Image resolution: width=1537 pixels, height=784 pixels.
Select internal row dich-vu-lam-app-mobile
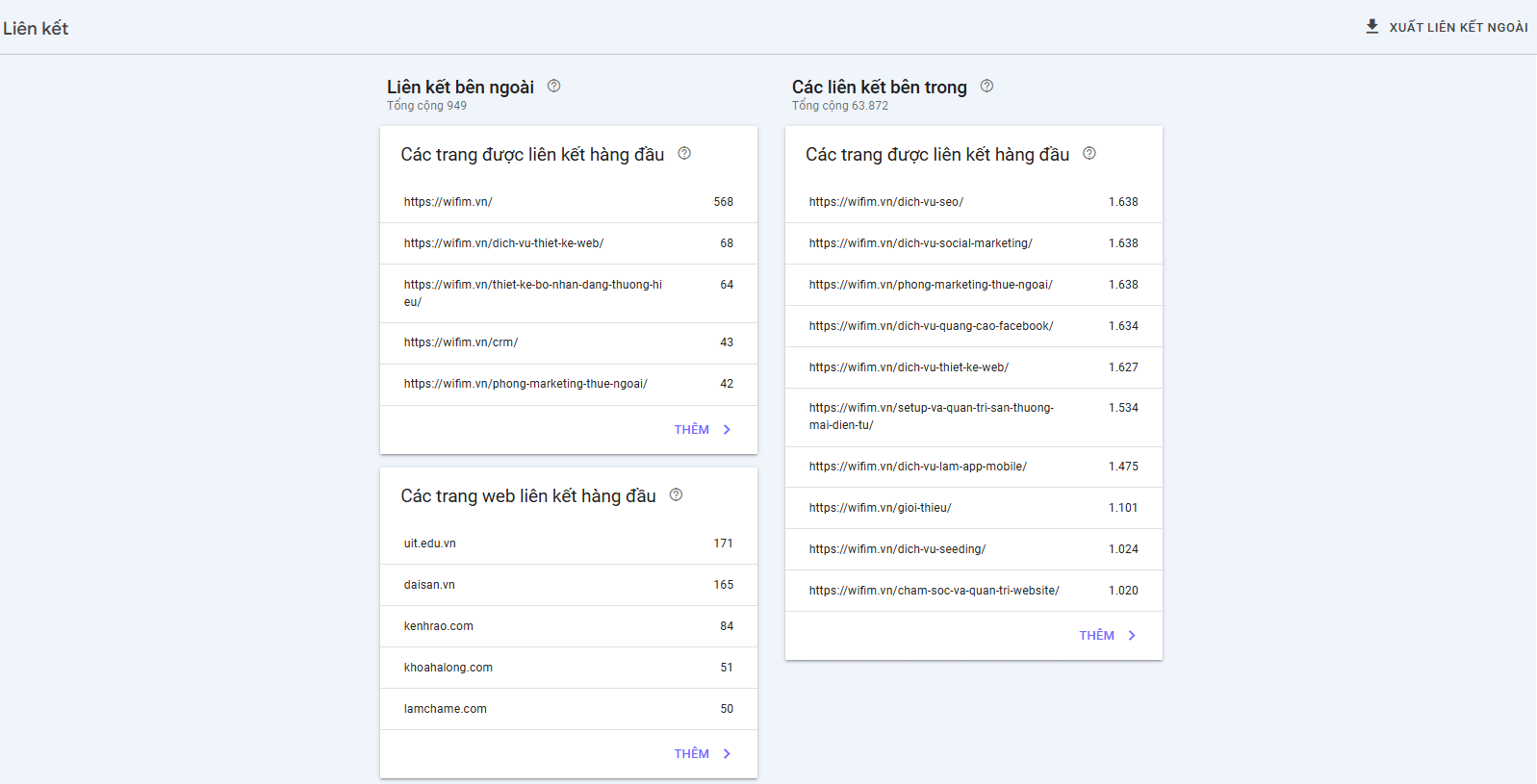[x=974, y=467]
